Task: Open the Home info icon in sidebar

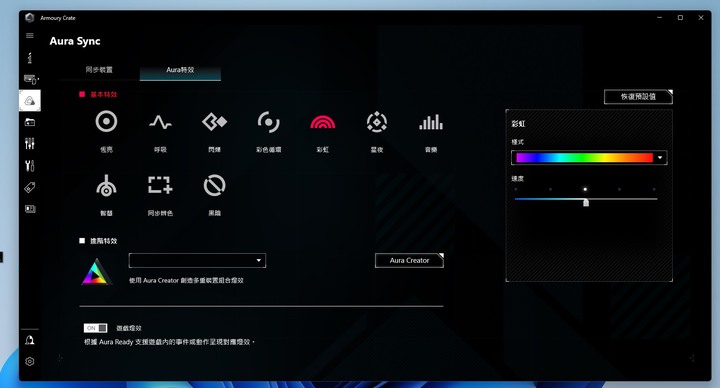Action: point(30,58)
